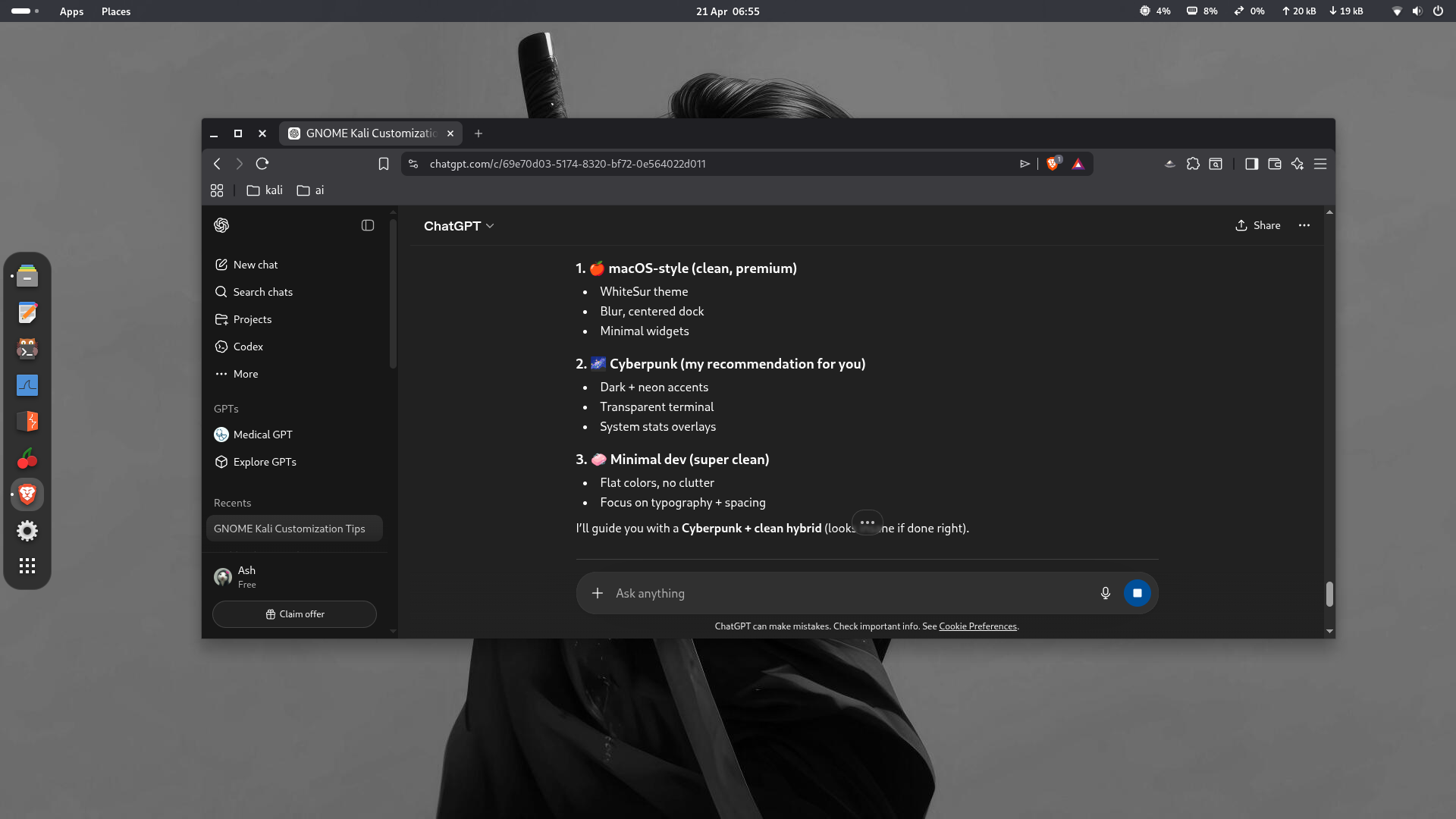Open Ash account profile menu
This screenshot has width=1456, height=819.
(294, 576)
